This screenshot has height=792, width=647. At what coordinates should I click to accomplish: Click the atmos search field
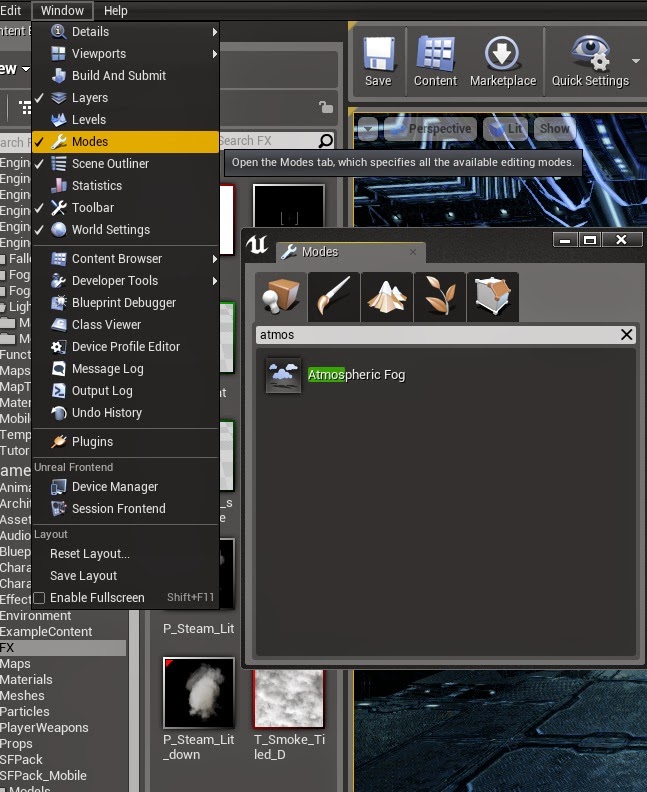[x=438, y=335]
